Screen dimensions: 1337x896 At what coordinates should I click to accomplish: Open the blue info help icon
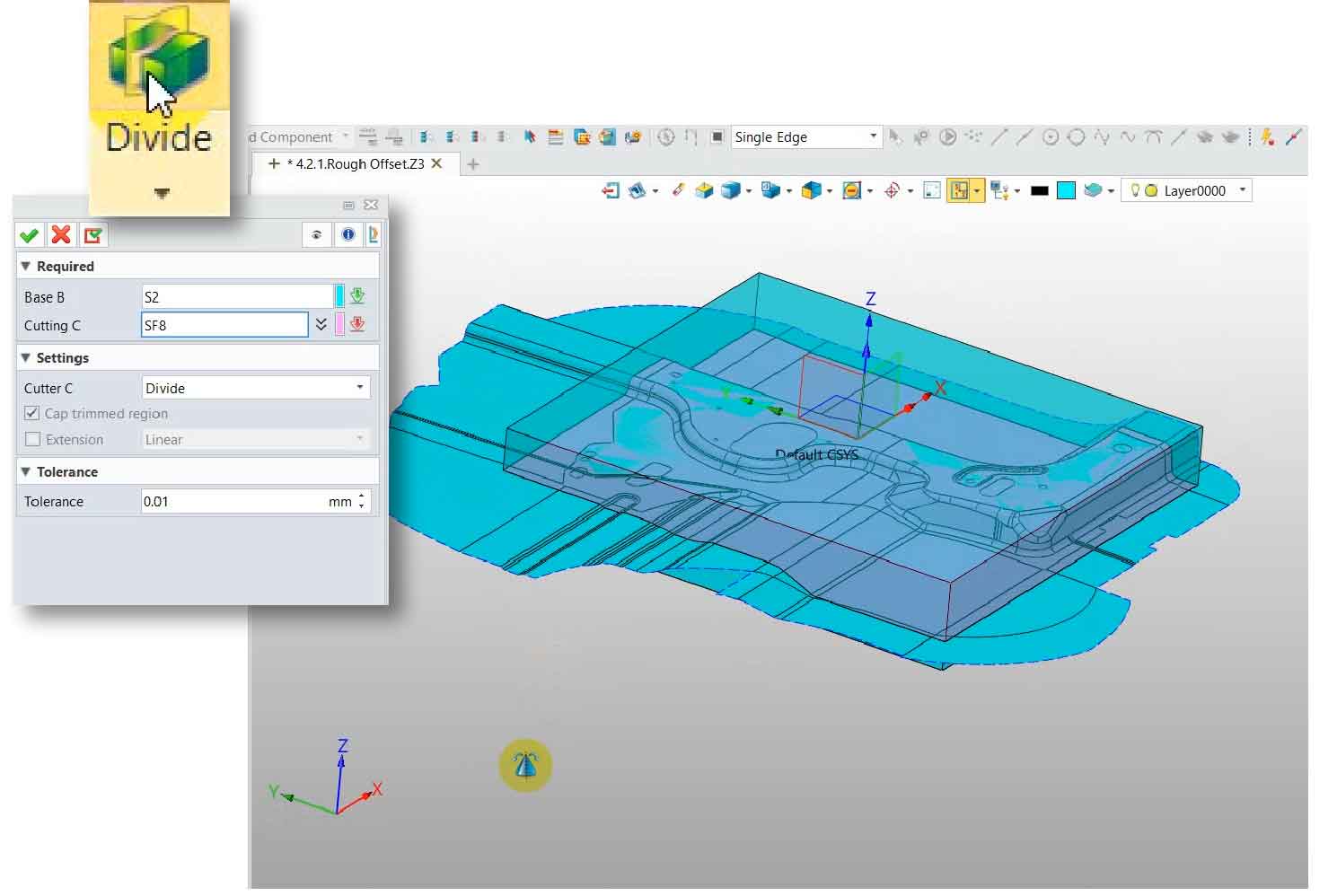pos(347,235)
